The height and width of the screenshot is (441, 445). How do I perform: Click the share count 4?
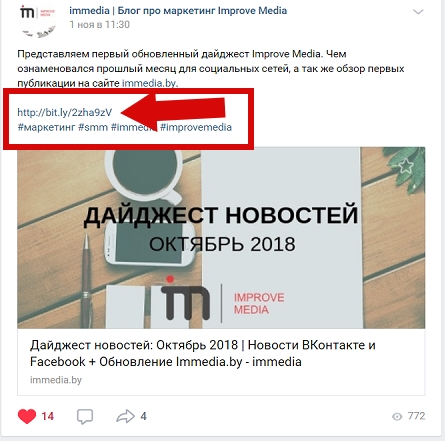click(x=143, y=416)
